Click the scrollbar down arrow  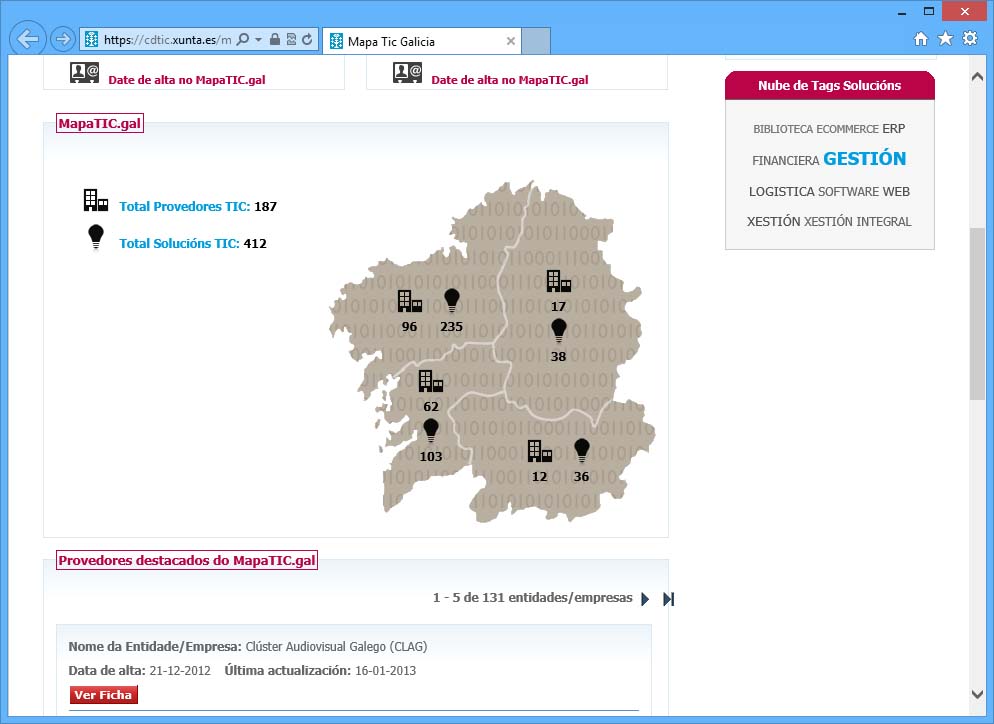(x=977, y=694)
